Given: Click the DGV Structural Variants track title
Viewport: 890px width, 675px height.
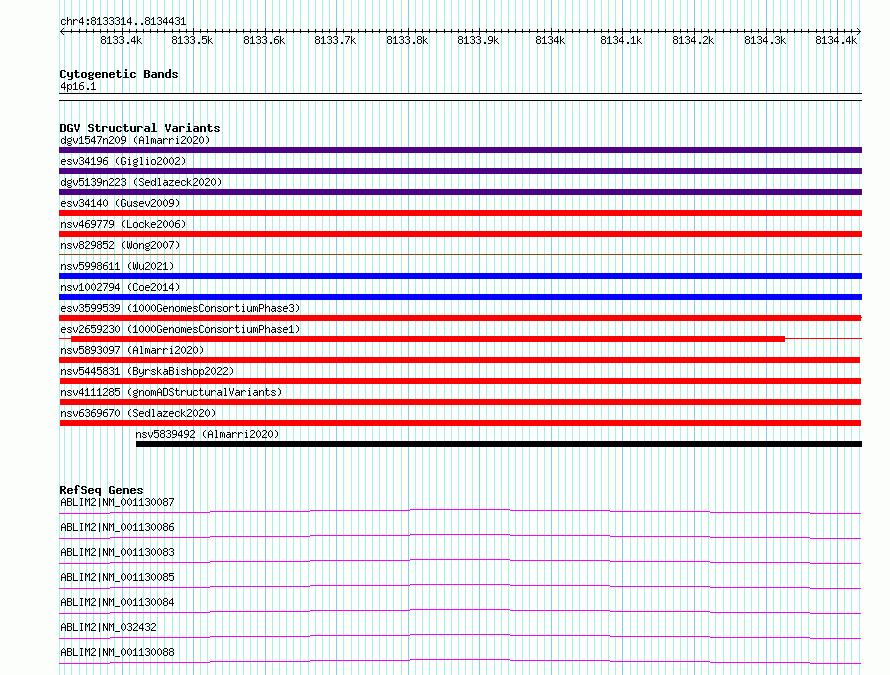Looking at the screenshot, I should [140, 128].
